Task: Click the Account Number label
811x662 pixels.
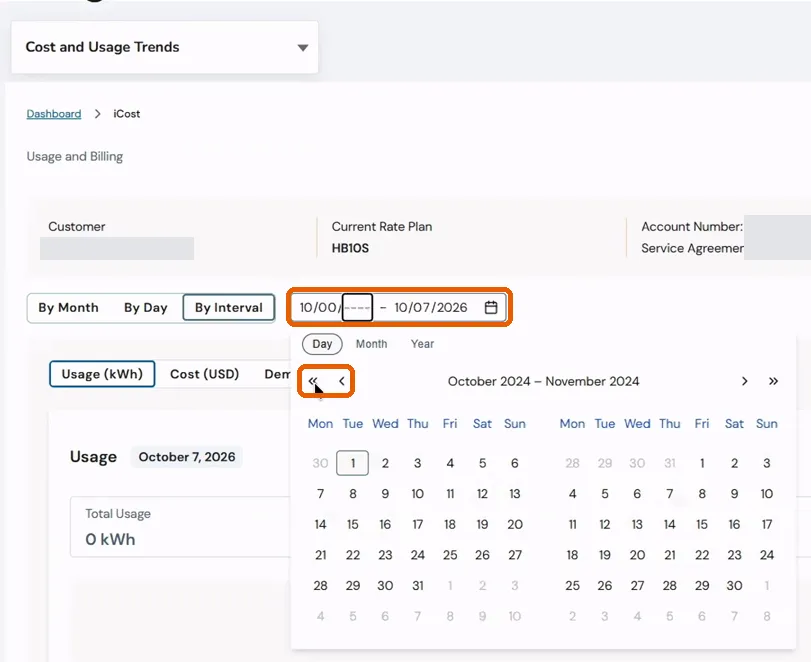Action: [x=692, y=227]
